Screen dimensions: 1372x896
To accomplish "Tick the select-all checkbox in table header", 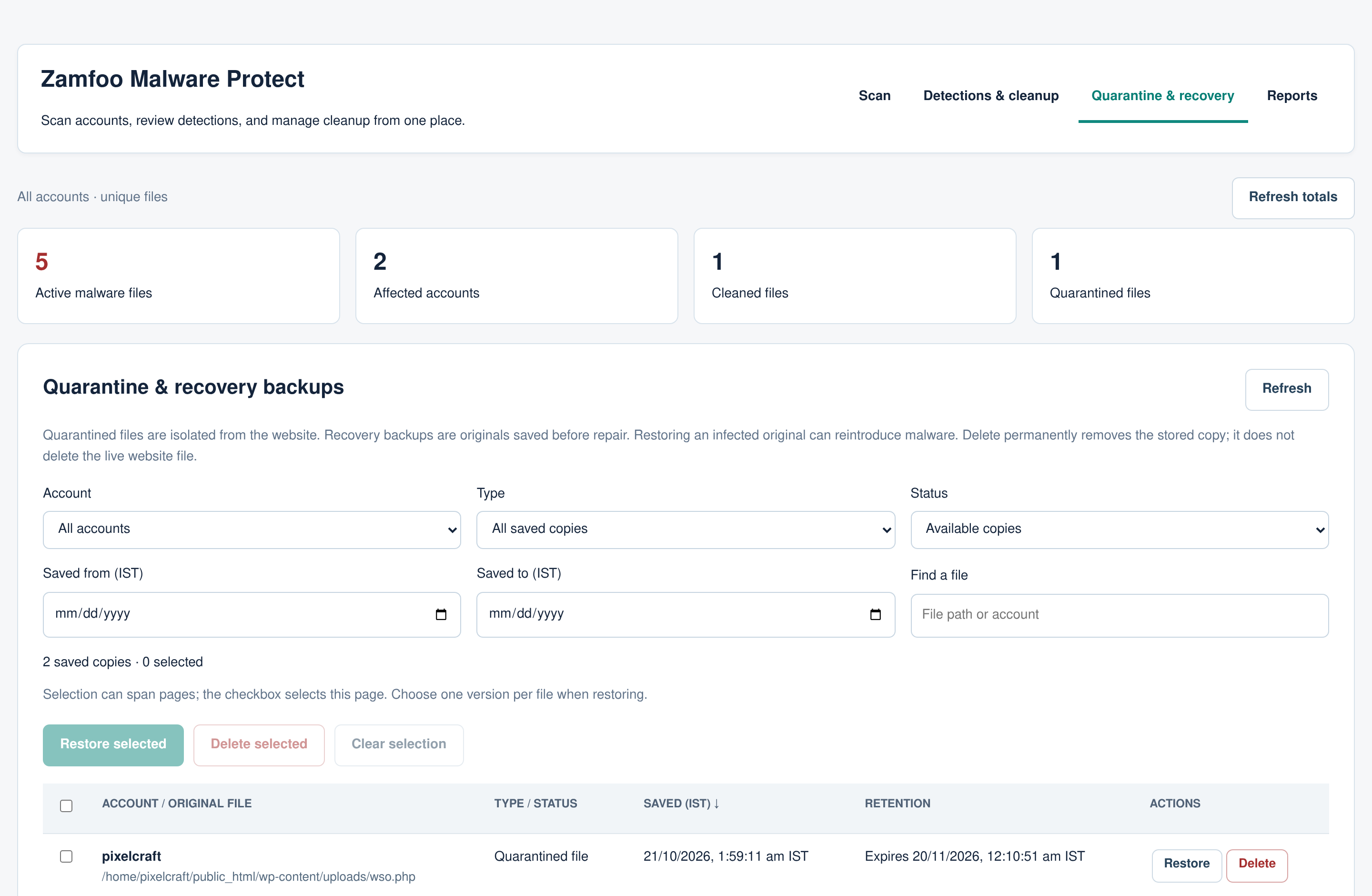I will (66, 805).
